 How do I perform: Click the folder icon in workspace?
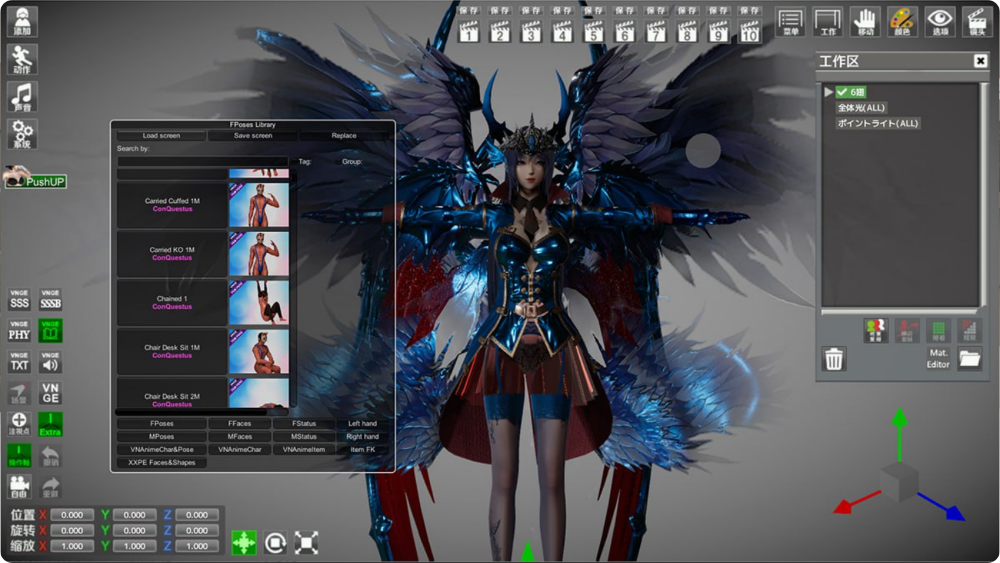pos(969,358)
